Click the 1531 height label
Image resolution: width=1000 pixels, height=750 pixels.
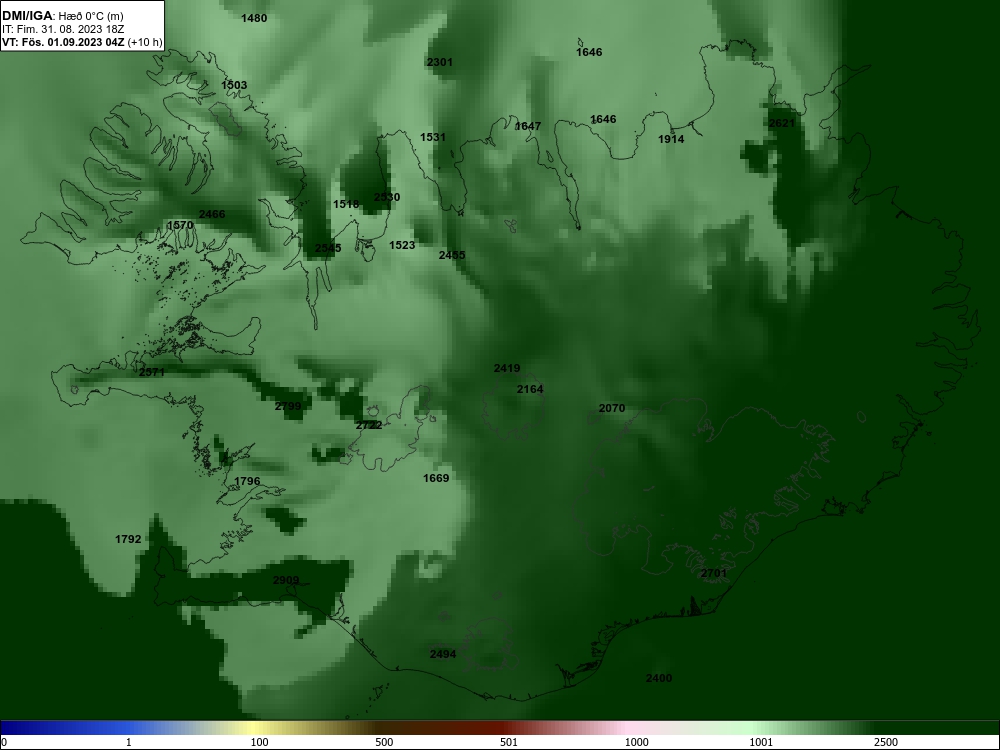click(x=433, y=138)
